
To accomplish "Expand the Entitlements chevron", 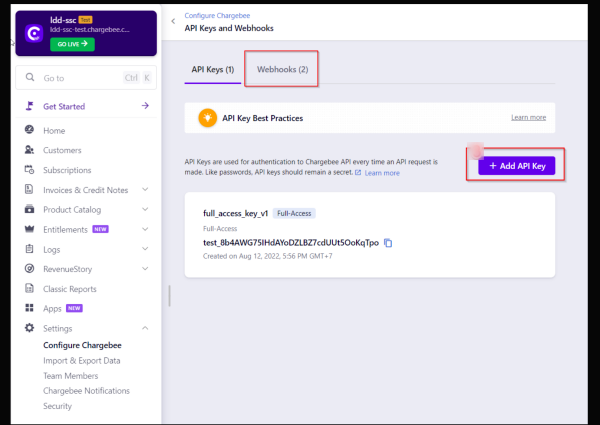I will point(145,229).
